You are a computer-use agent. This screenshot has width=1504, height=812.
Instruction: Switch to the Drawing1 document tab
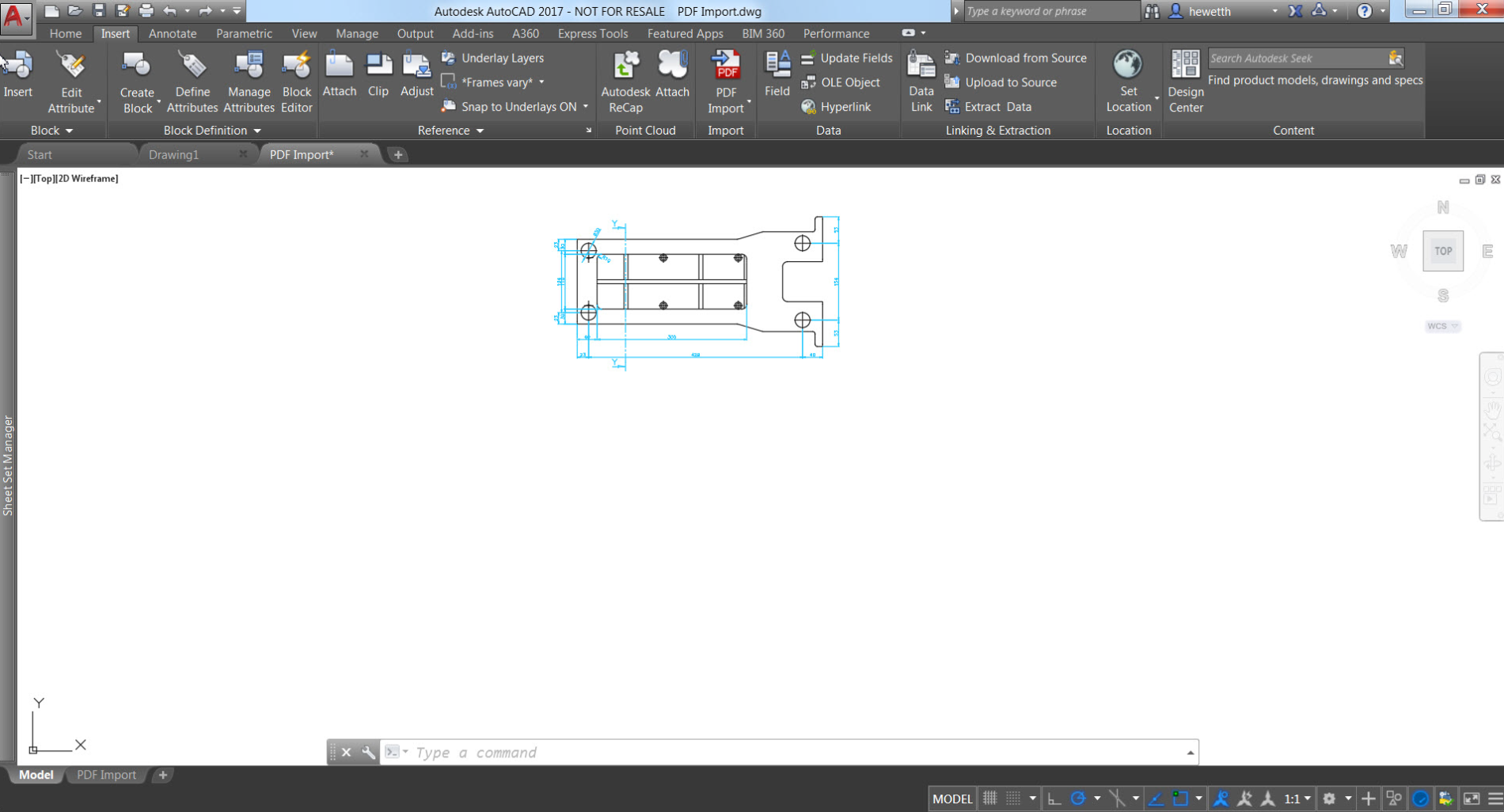174,154
